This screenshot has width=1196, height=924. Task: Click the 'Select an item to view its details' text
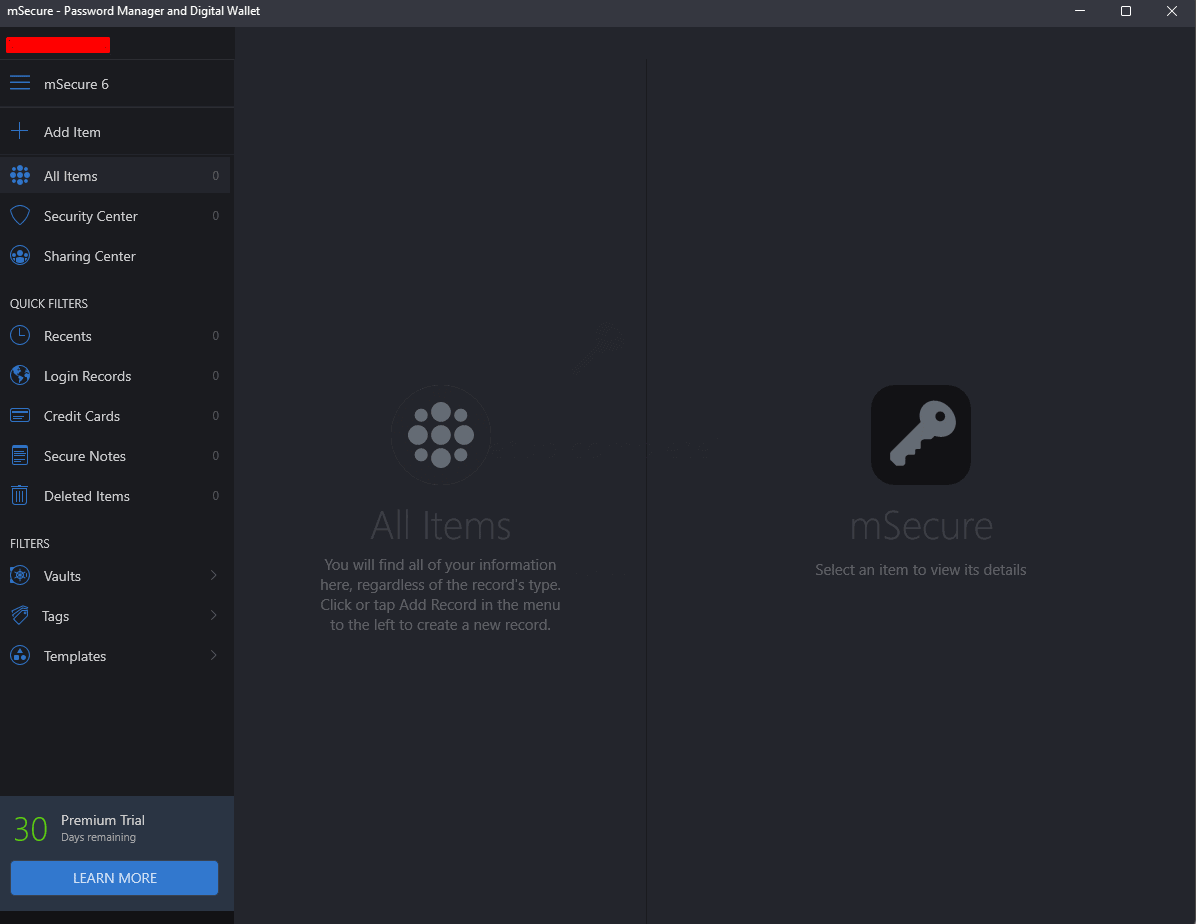(x=921, y=570)
